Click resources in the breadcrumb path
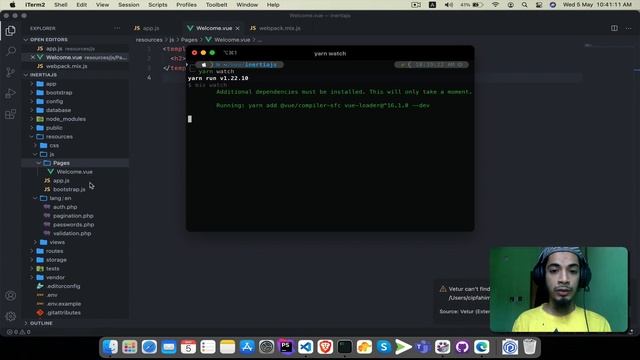The height and width of the screenshot is (360, 640). coord(149,40)
